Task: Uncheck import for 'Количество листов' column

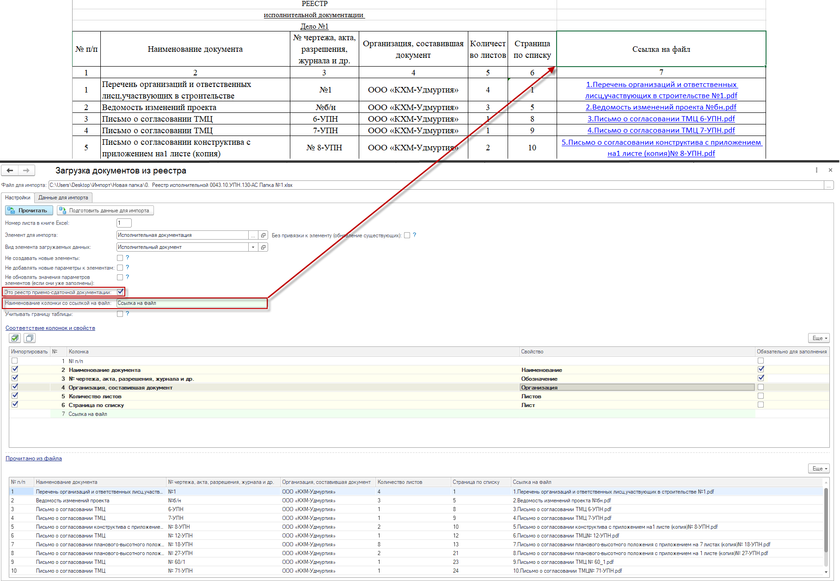Action: (x=14, y=396)
